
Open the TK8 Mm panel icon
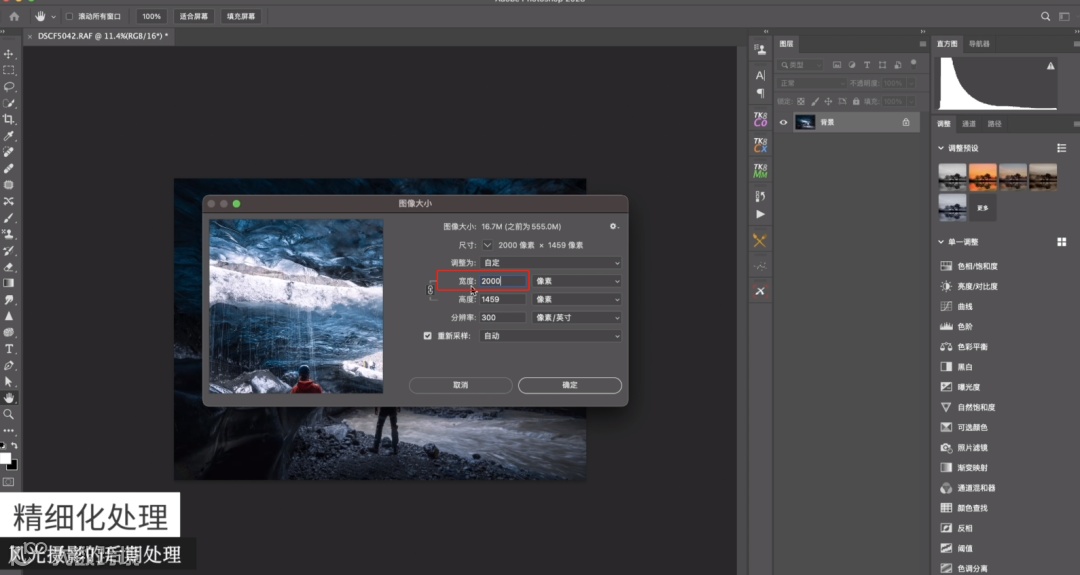(760, 170)
